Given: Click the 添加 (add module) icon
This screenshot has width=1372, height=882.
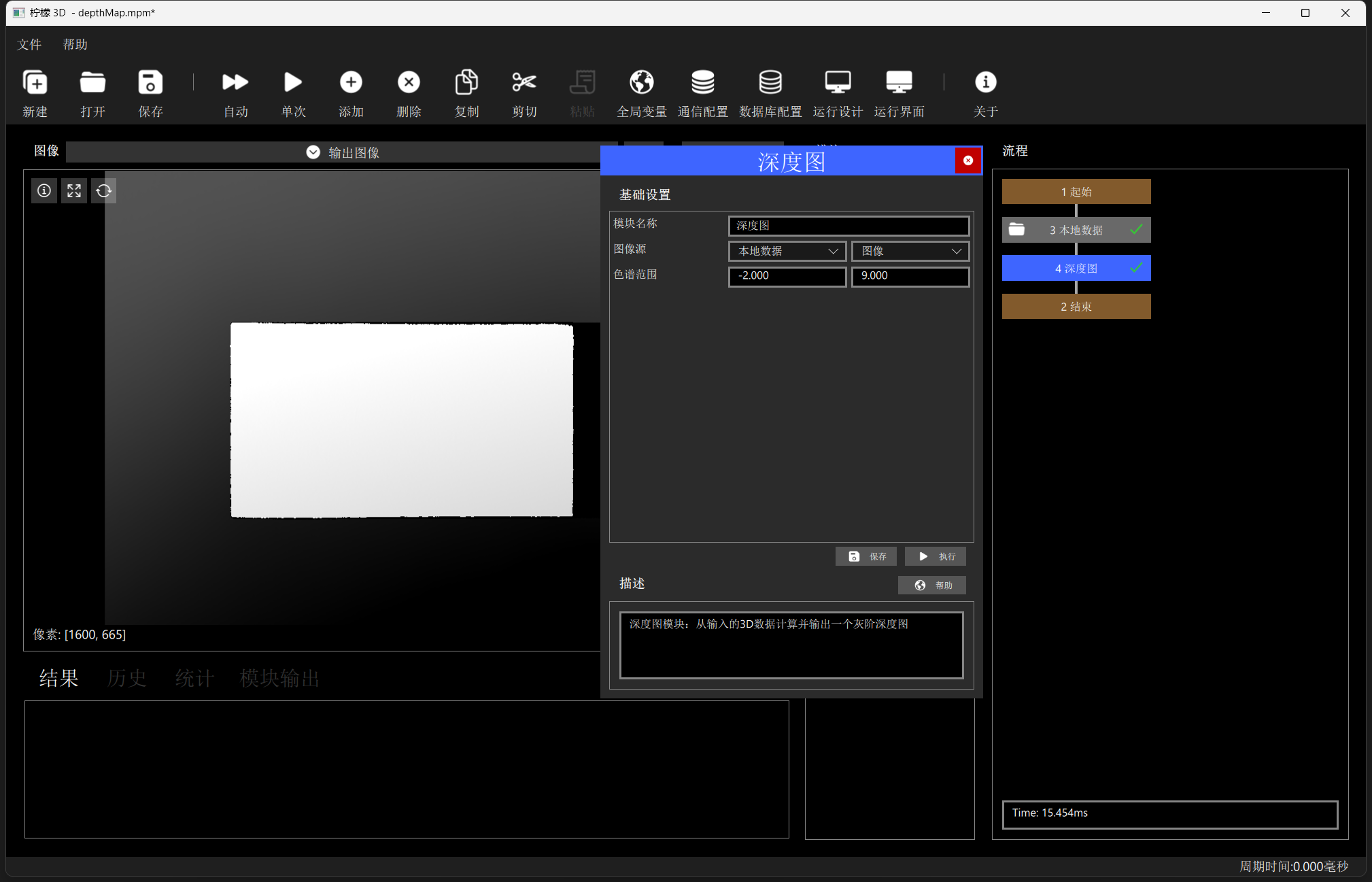Looking at the screenshot, I should pos(351,82).
